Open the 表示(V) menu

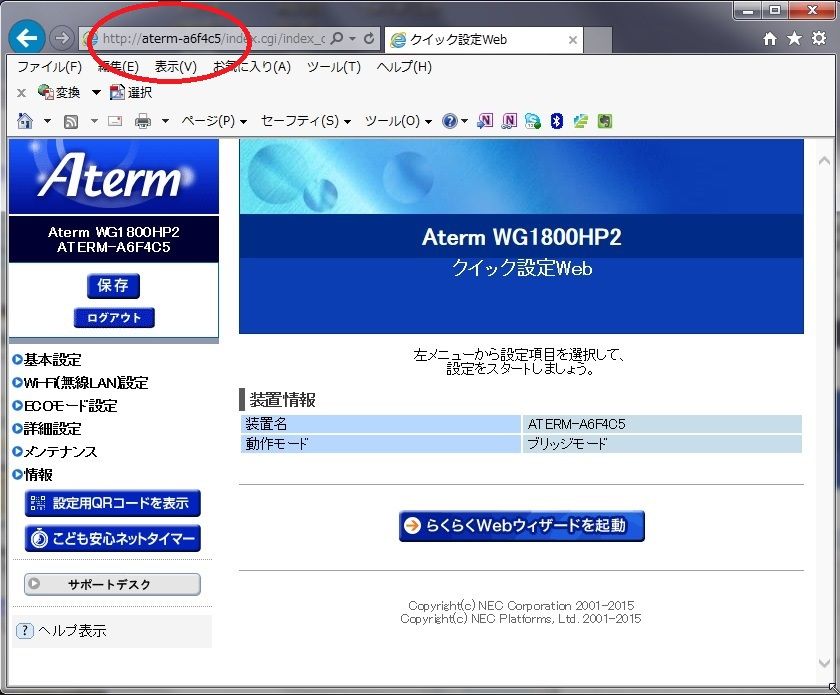[x=176, y=66]
